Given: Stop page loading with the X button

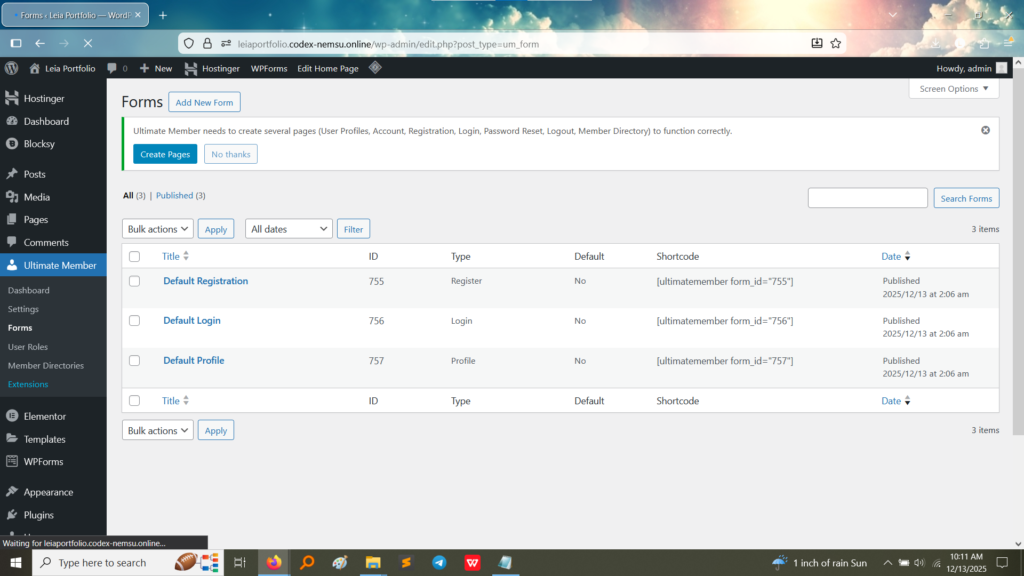Looking at the screenshot, I should click(x=88, y=43).
